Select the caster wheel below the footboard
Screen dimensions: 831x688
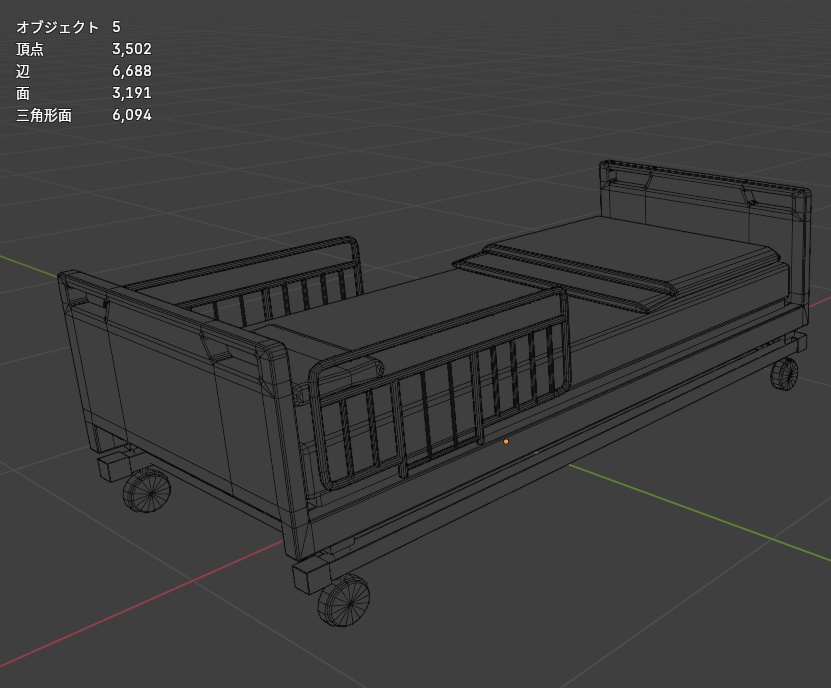pyautogui.click(x=147, y=491)
